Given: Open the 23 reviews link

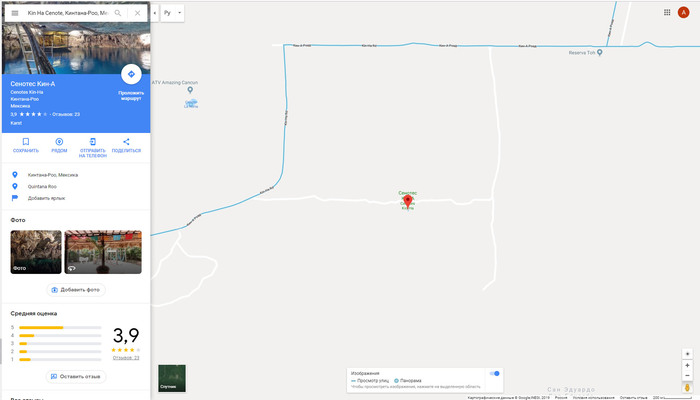Looking at the screenshot, I should point(126,358).
